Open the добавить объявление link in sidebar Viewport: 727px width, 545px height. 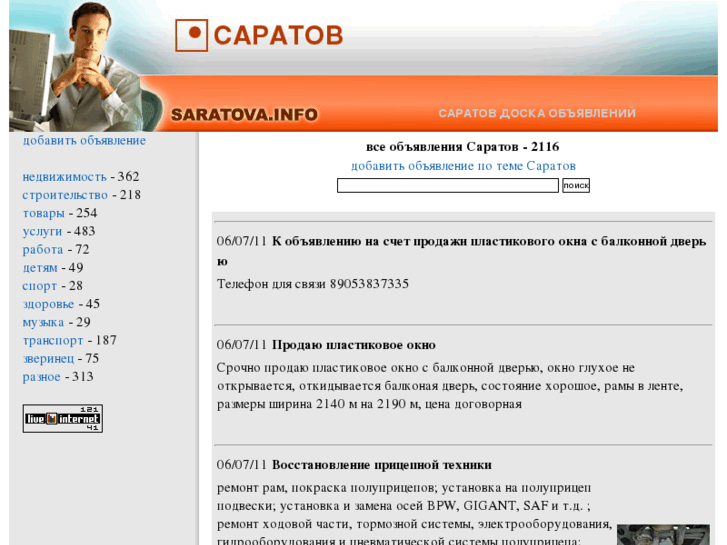coord(84,141)
